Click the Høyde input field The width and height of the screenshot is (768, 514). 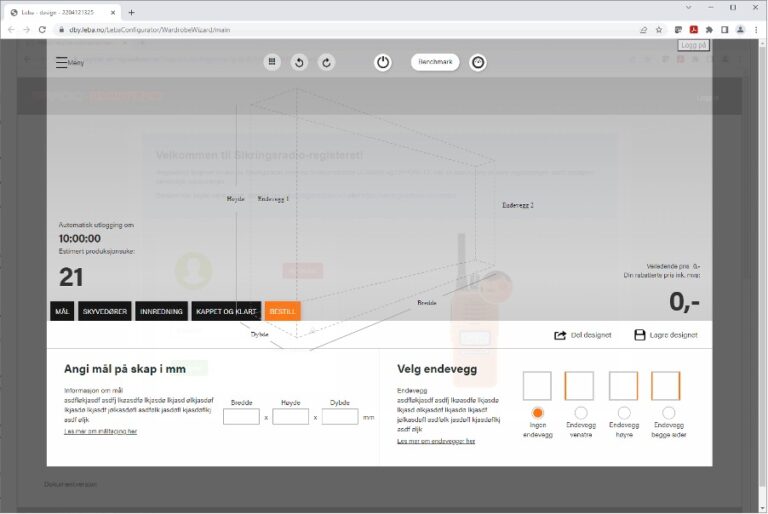[290, 416]
